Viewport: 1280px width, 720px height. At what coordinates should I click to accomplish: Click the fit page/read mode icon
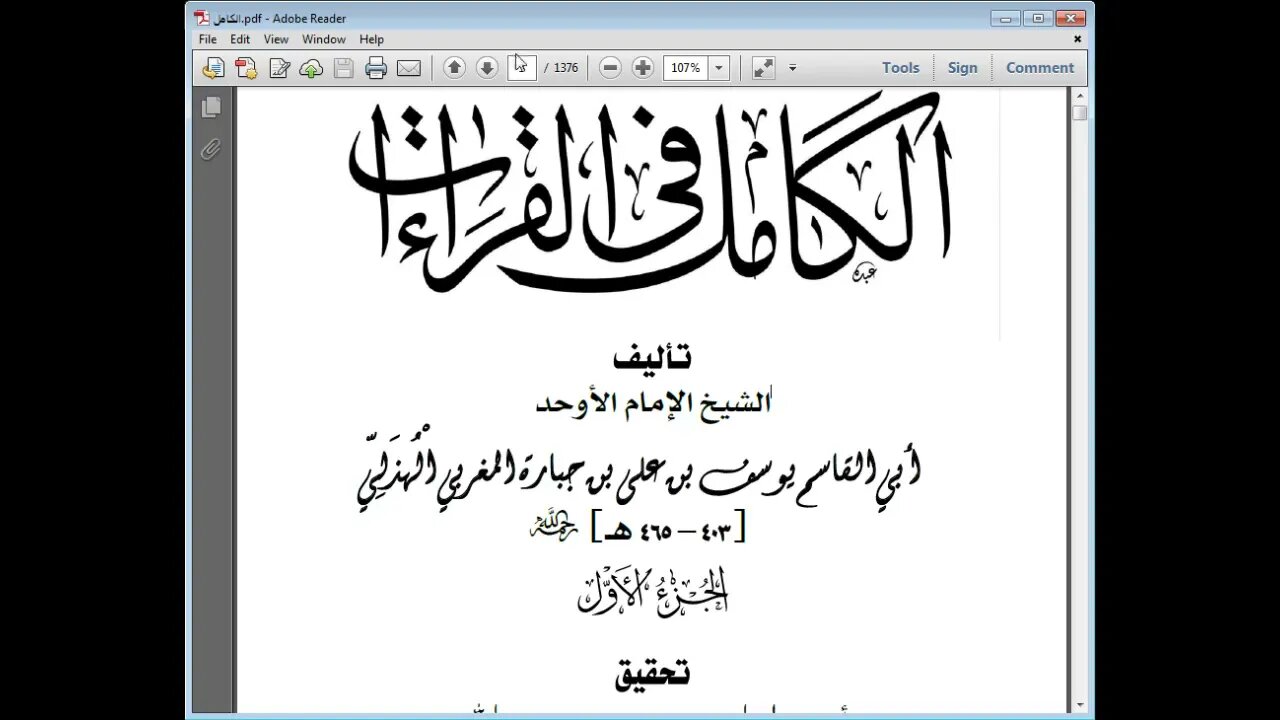[x=763, y=68]
